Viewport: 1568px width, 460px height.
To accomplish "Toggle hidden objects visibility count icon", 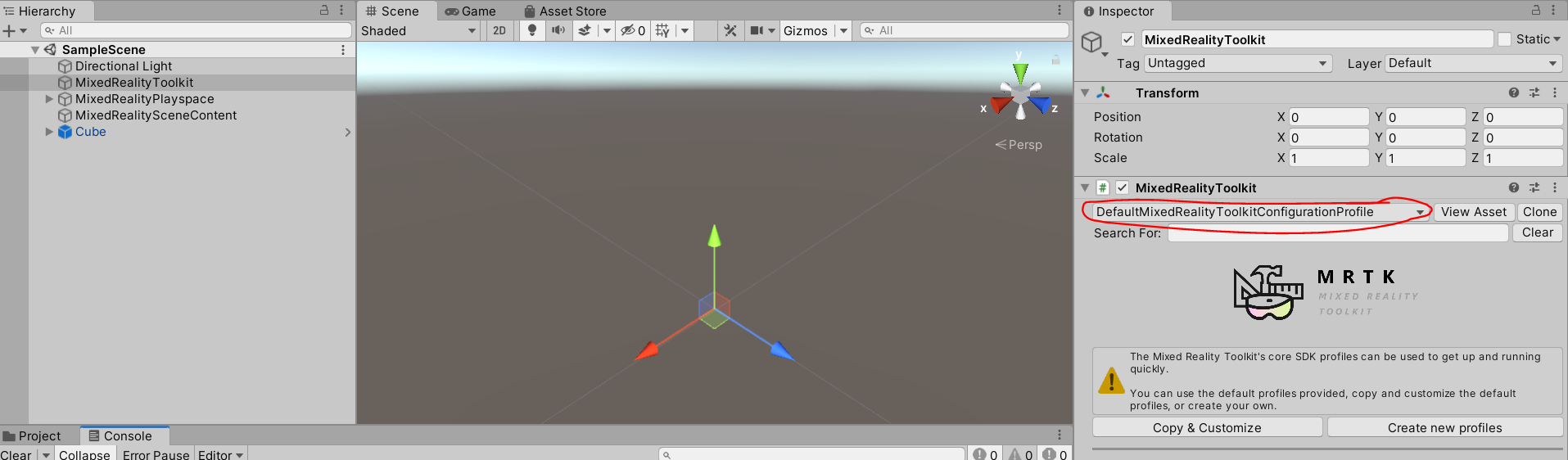I will [x=633, y=30].
